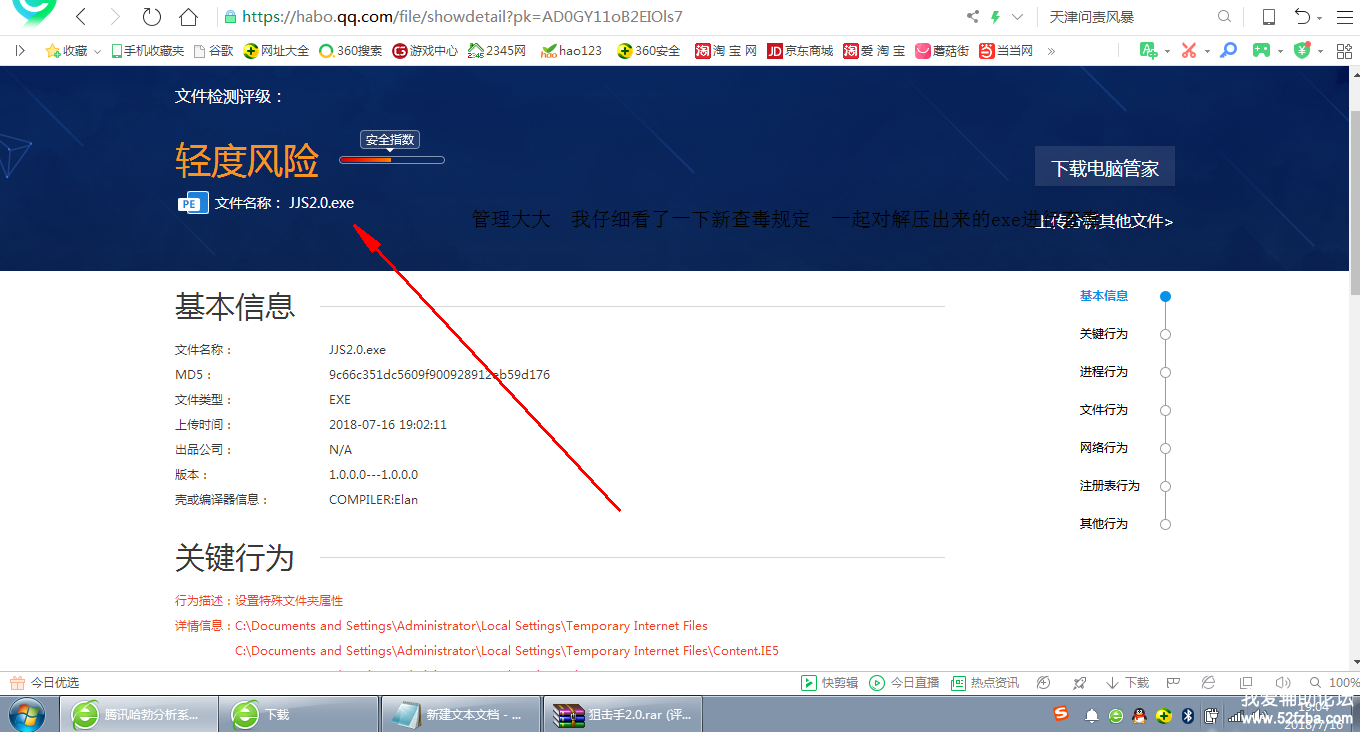Expand the bookmarks bar sidebar toggle

click(x=21, y=50)
